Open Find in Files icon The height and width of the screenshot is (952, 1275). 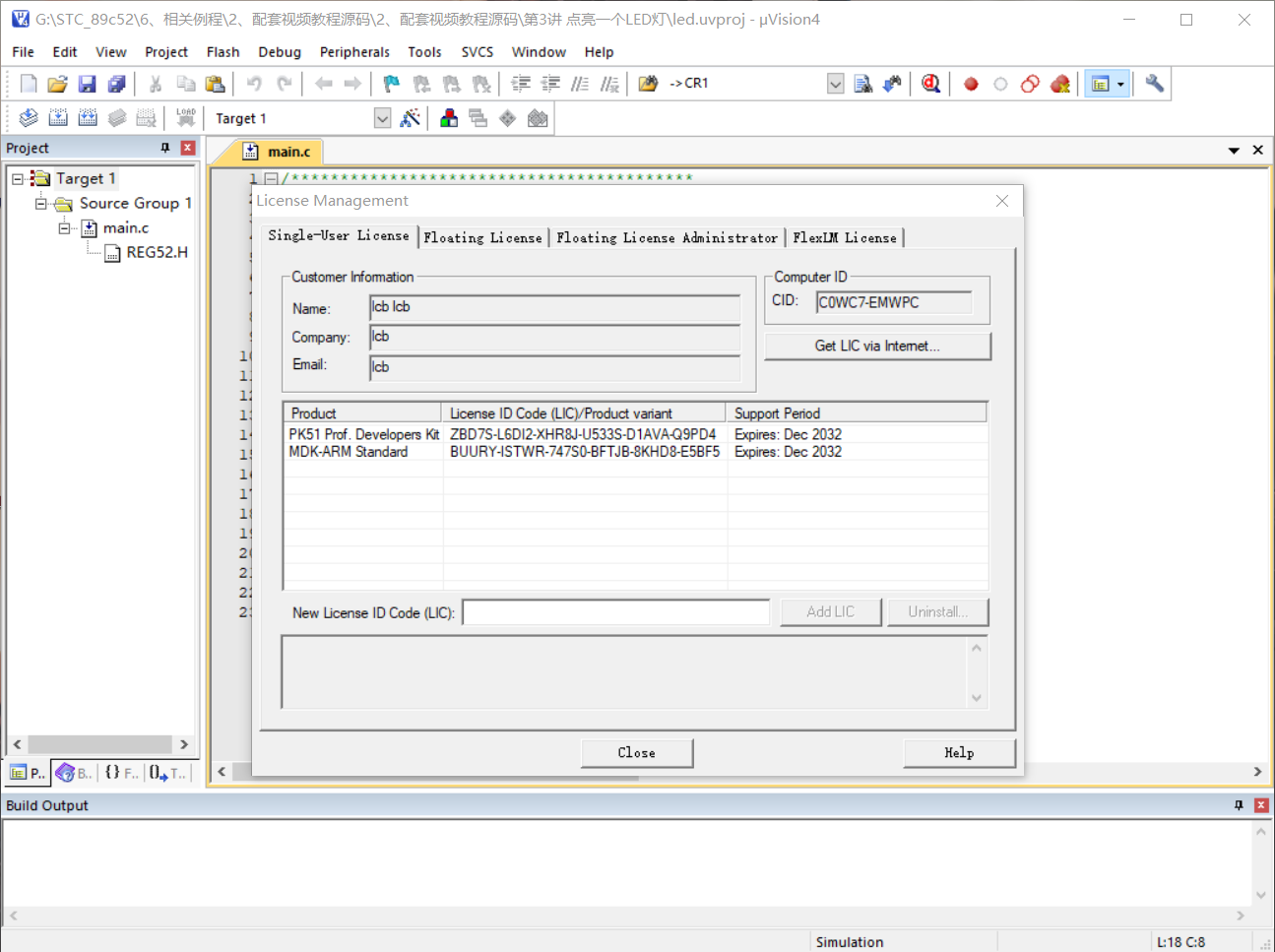648,84
